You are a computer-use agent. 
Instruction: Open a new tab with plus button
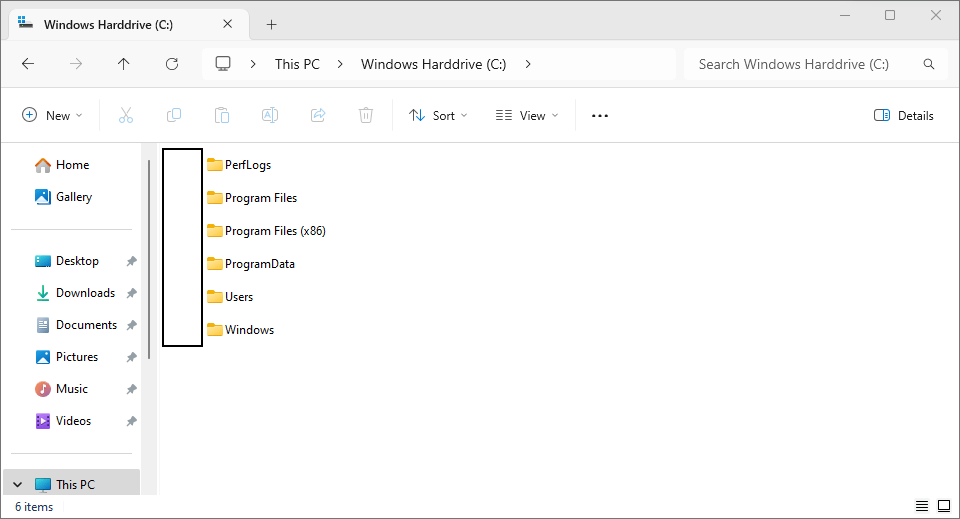tap(272, 24)
